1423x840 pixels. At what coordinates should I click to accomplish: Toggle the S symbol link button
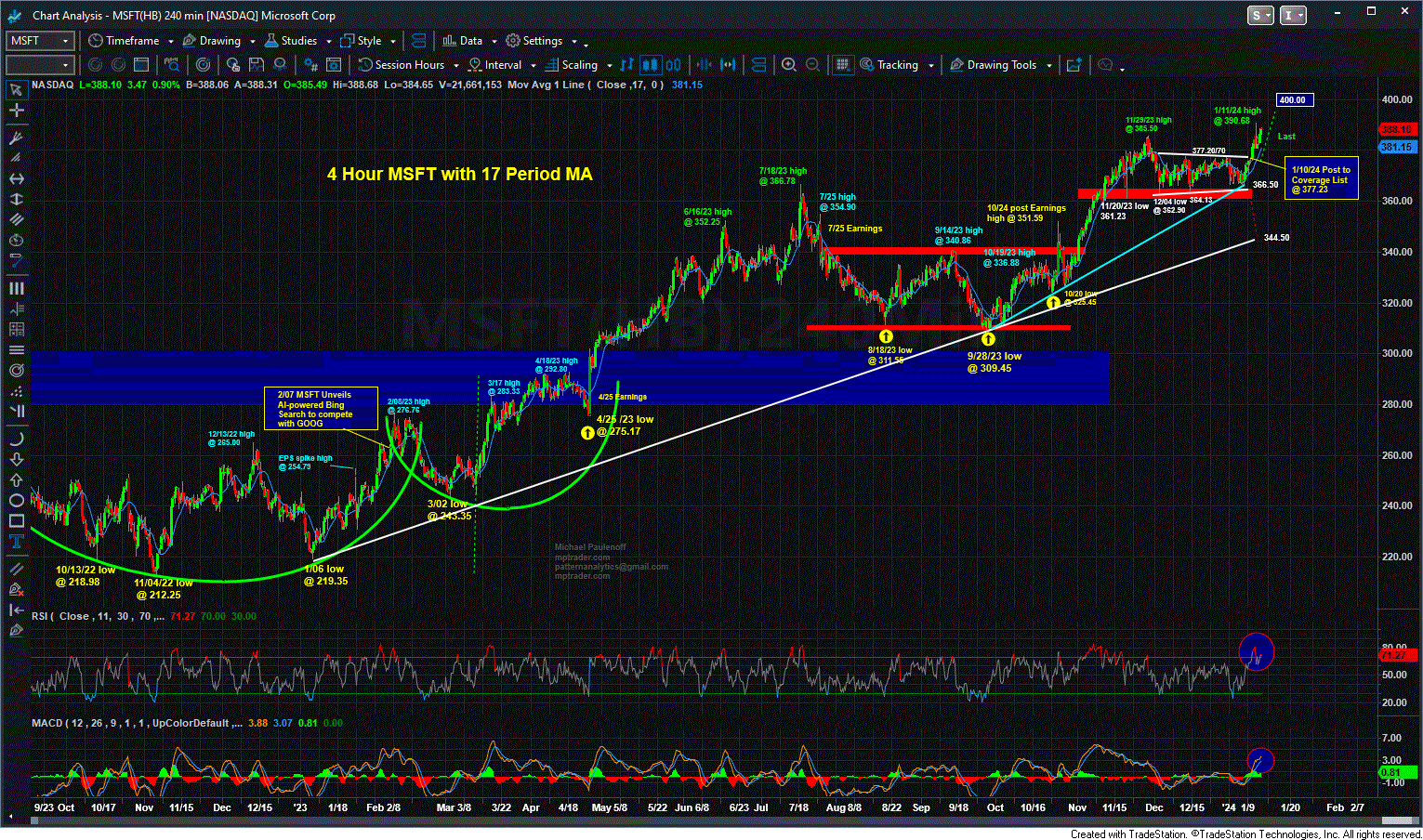(x=1261, y=15)
